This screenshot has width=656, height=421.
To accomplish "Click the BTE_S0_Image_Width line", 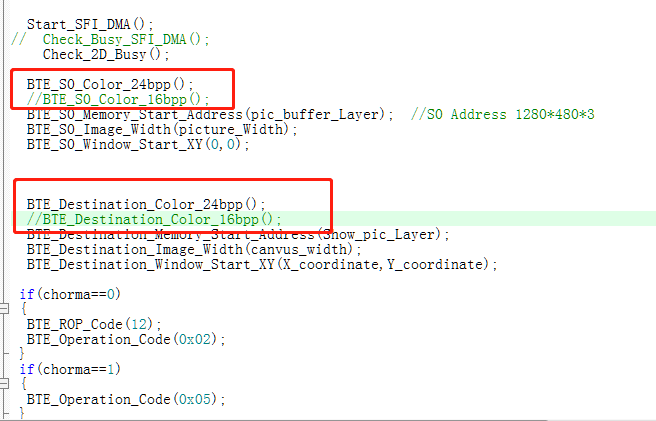I will [x=162, y=129].
